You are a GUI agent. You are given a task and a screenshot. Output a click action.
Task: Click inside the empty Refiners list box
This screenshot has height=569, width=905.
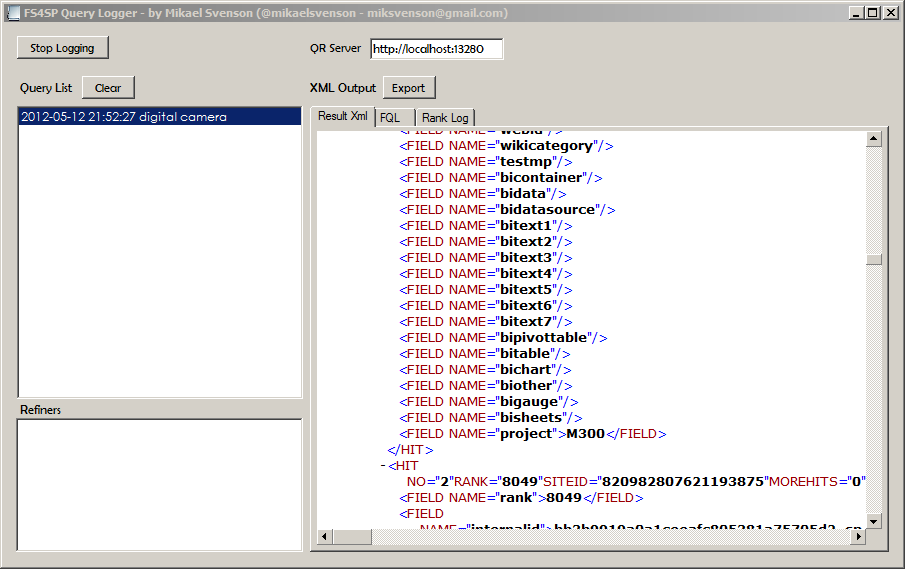coord(160,485)
